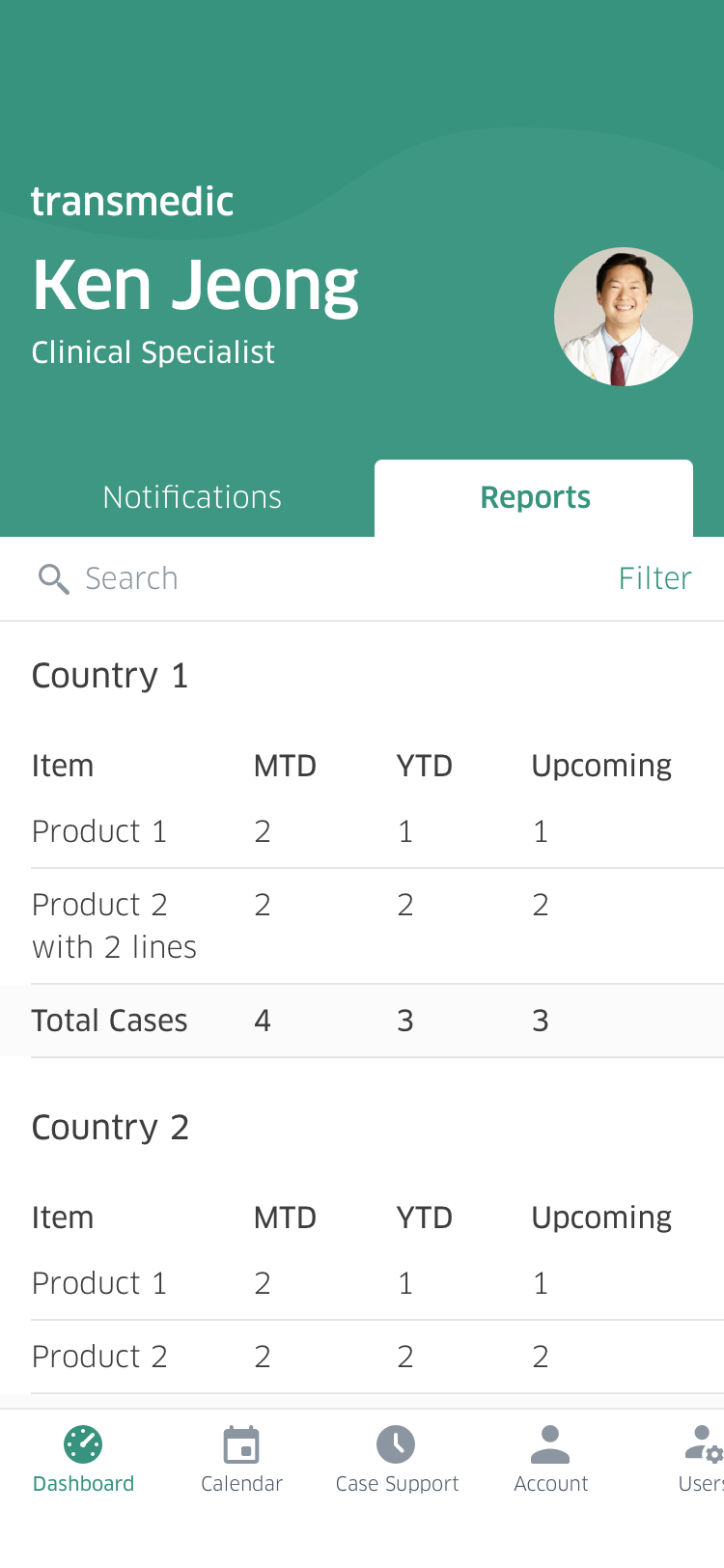
Task: Select the Country 1 section heading
Action: [x=110, y=676]
